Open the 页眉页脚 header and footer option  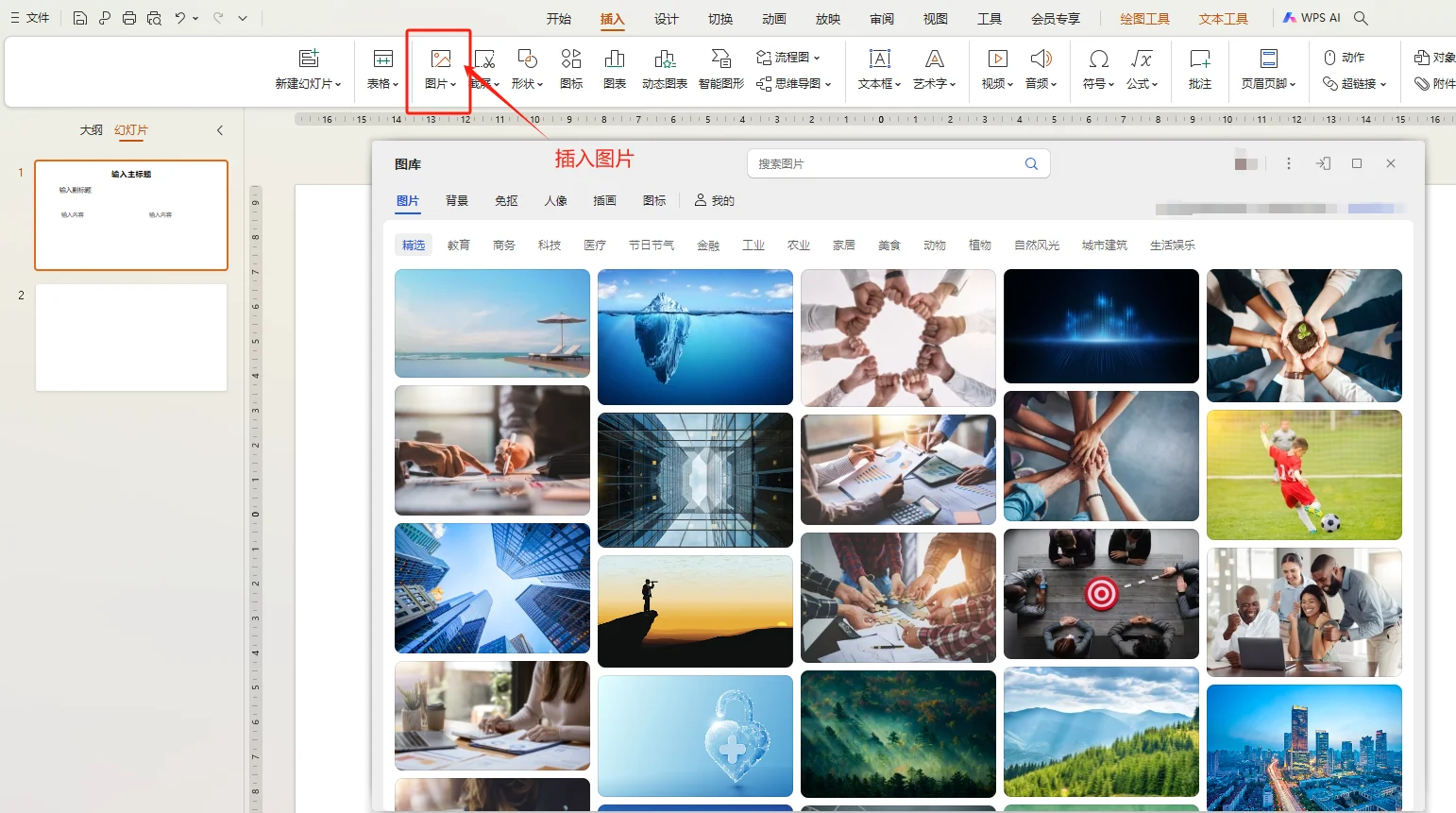(x=1268, y=70)
